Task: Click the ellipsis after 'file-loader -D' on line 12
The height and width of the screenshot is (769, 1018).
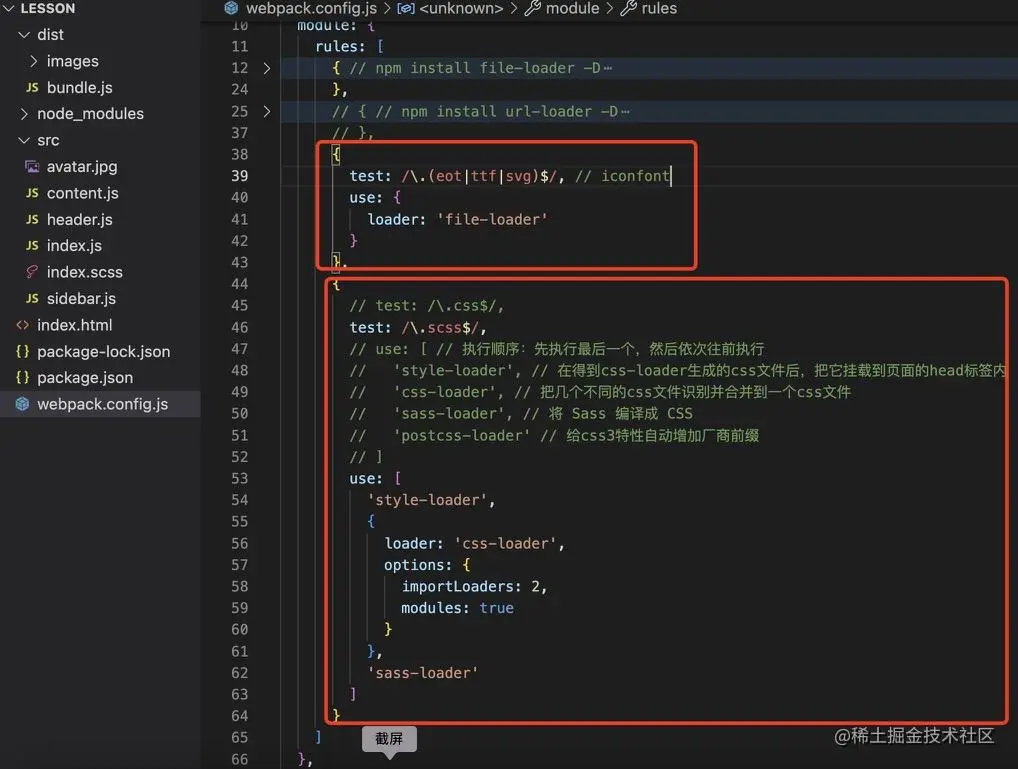Action: pyautogui.click(x=608, y=68)
